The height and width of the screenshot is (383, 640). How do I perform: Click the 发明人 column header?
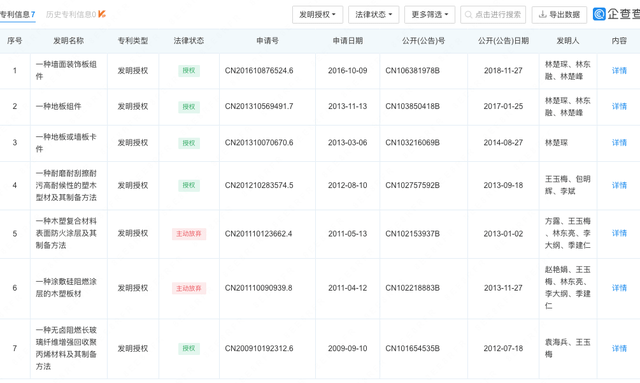pos(568,41)
